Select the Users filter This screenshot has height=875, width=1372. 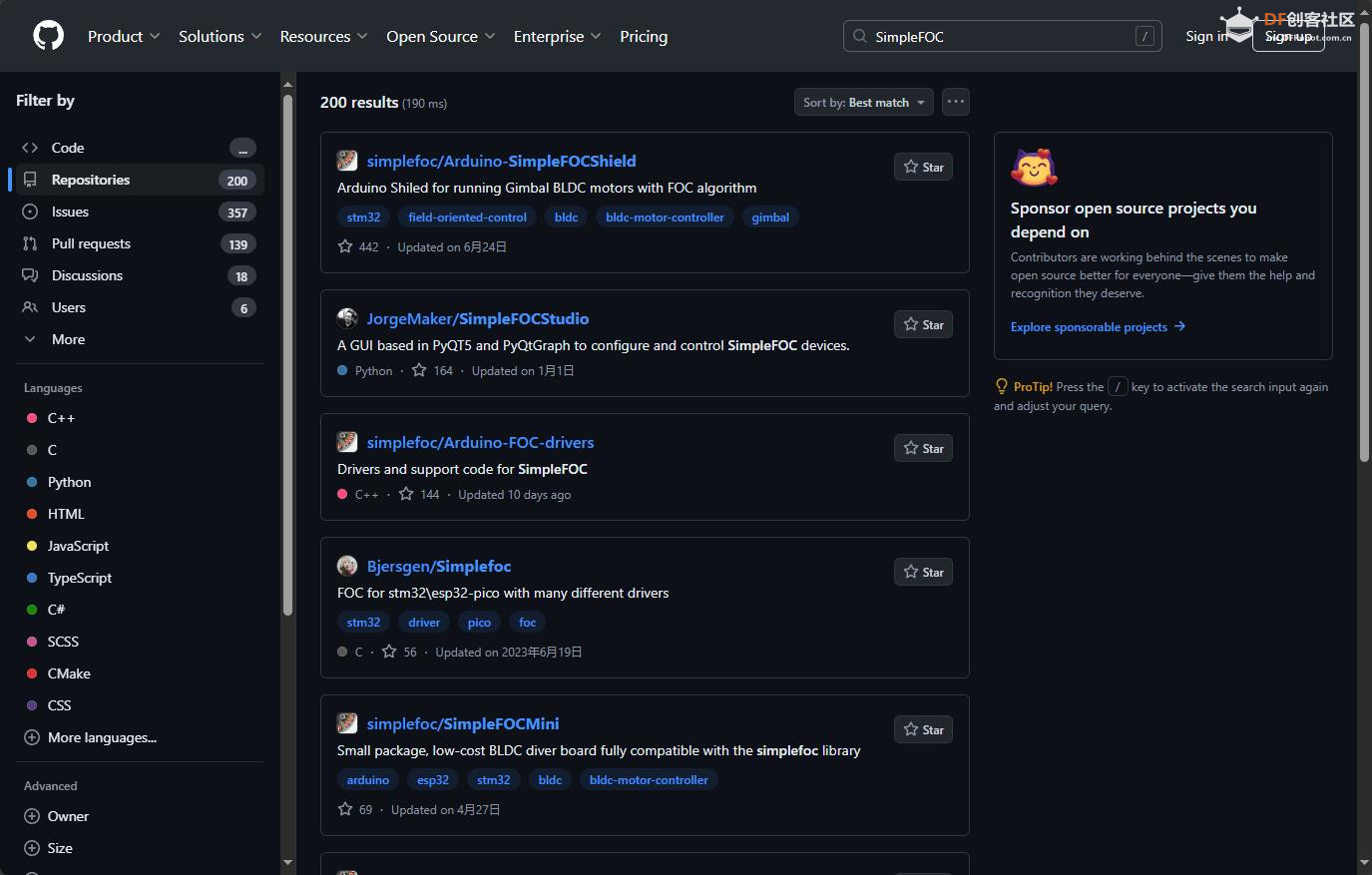pos(140,307)
